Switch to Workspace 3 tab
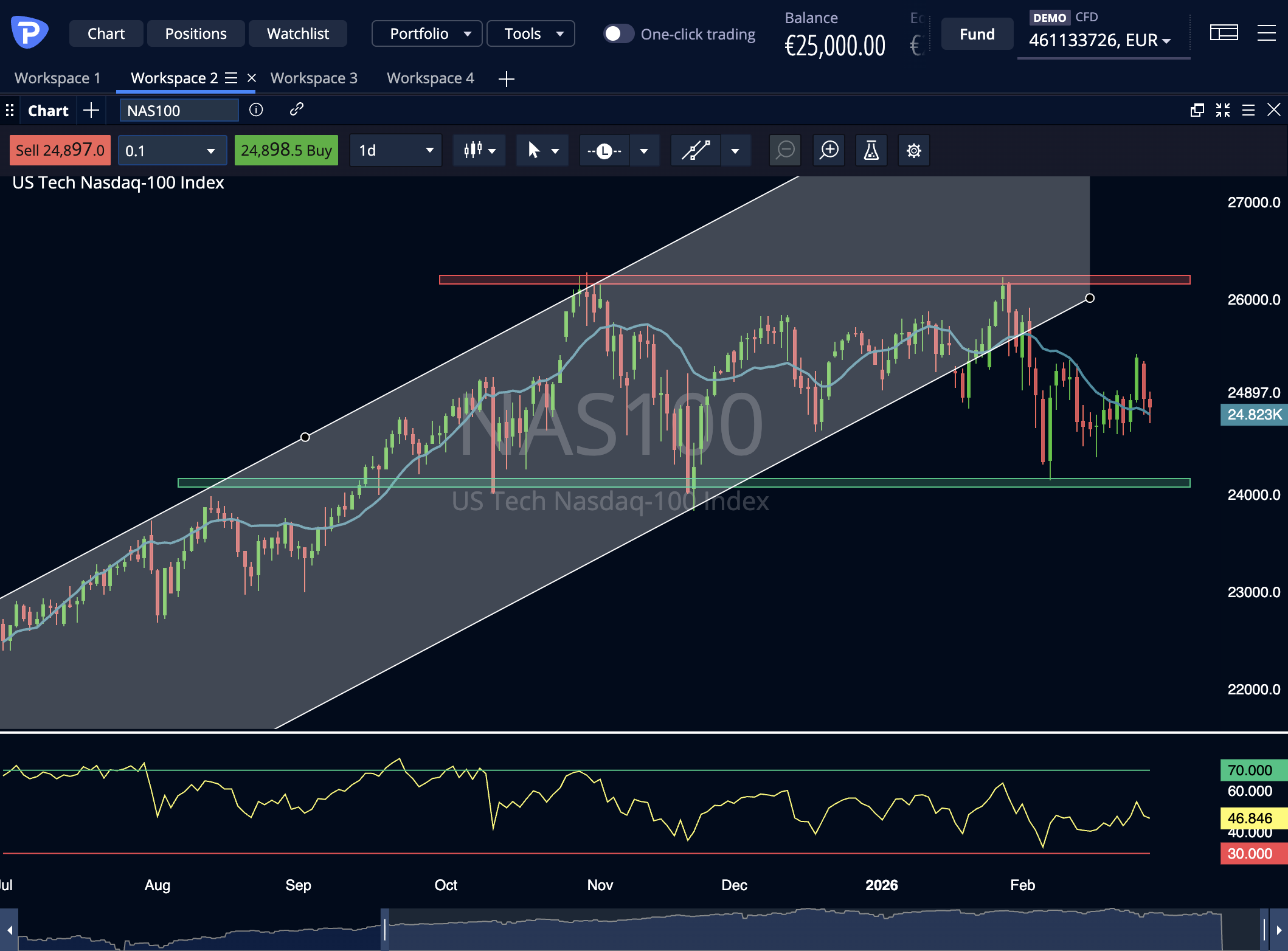 click(x=314, y=78)
